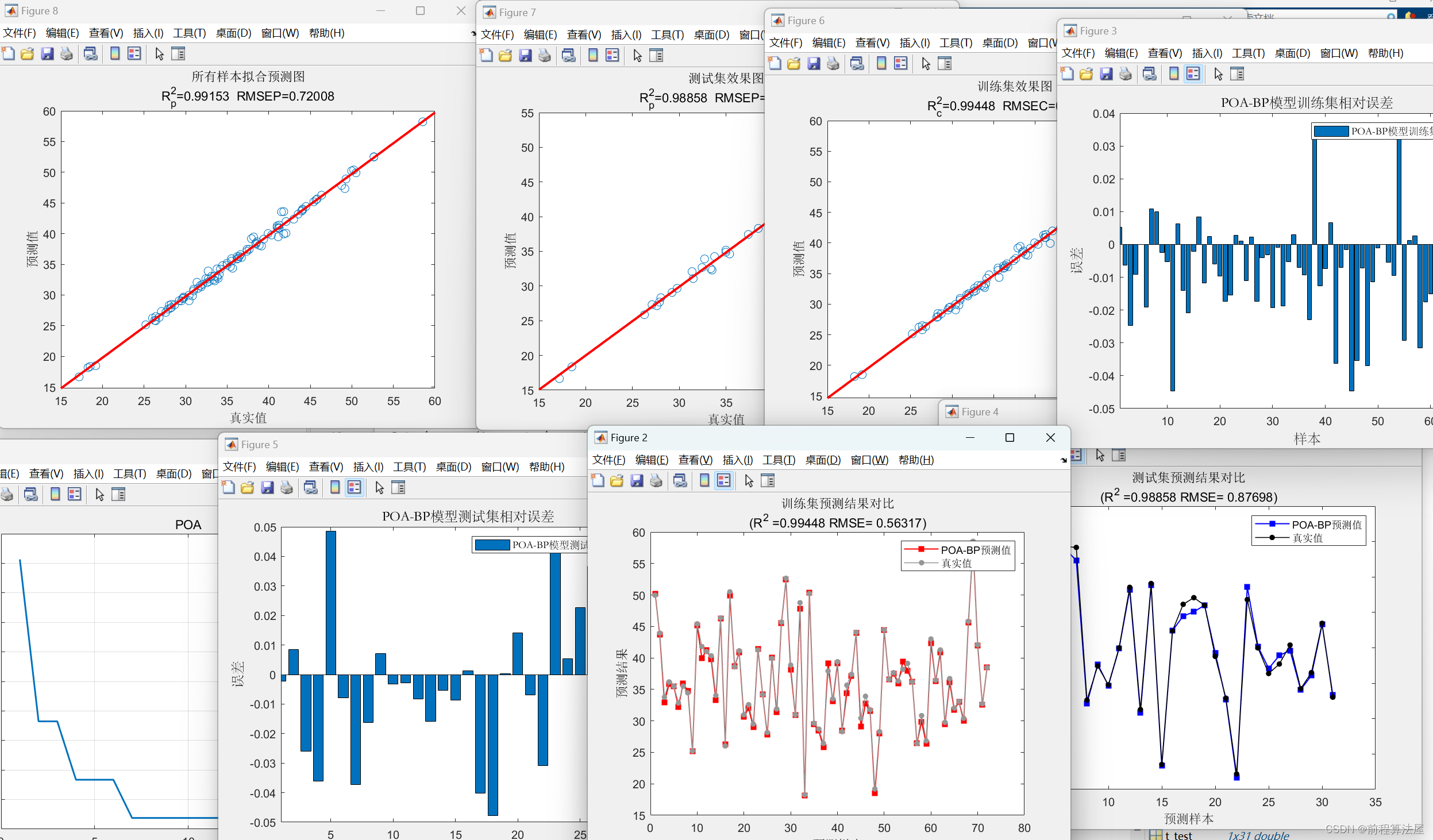Click Figure 4 window title bar

pos(980,412)
